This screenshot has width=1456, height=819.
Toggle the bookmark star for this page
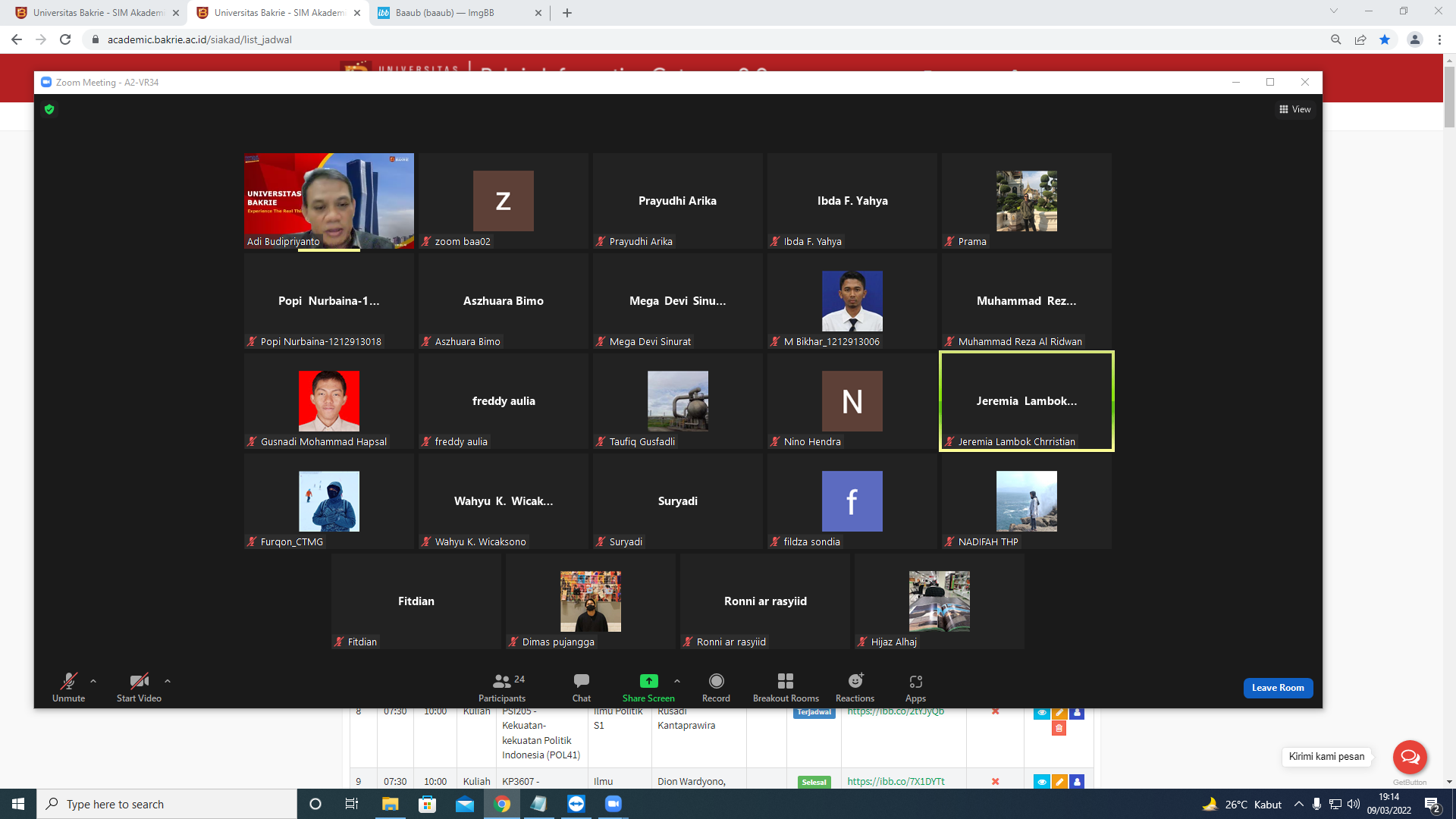pyautogui.click(x=1385, y=39)
